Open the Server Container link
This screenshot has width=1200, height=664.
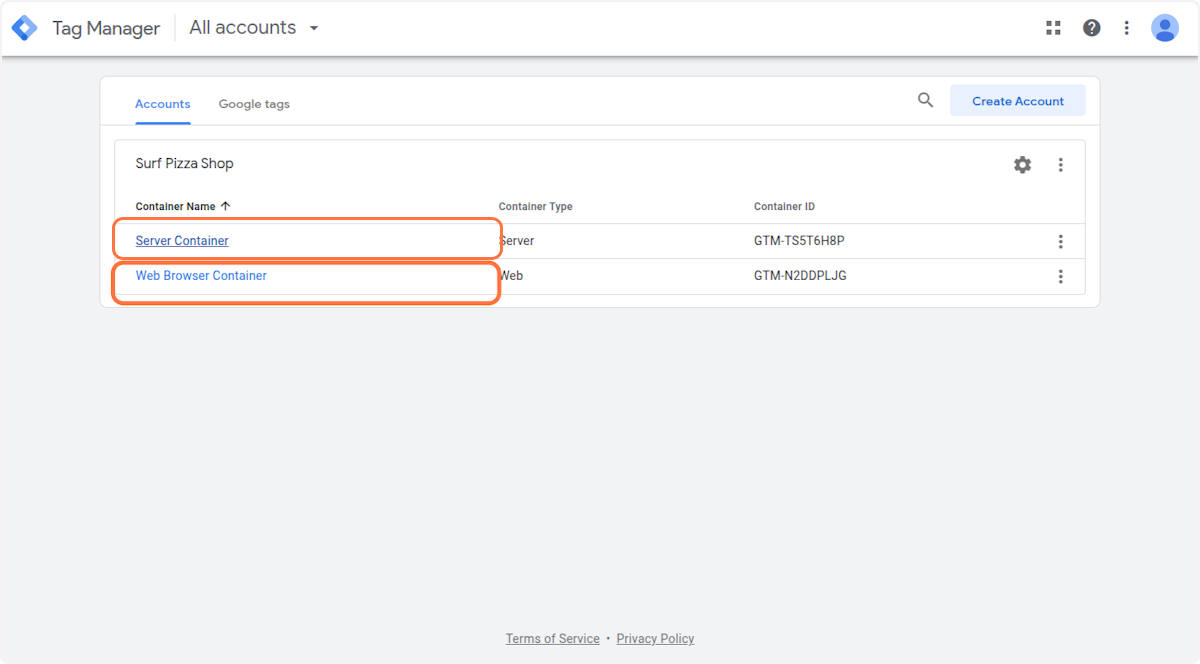tap(182, 241)
